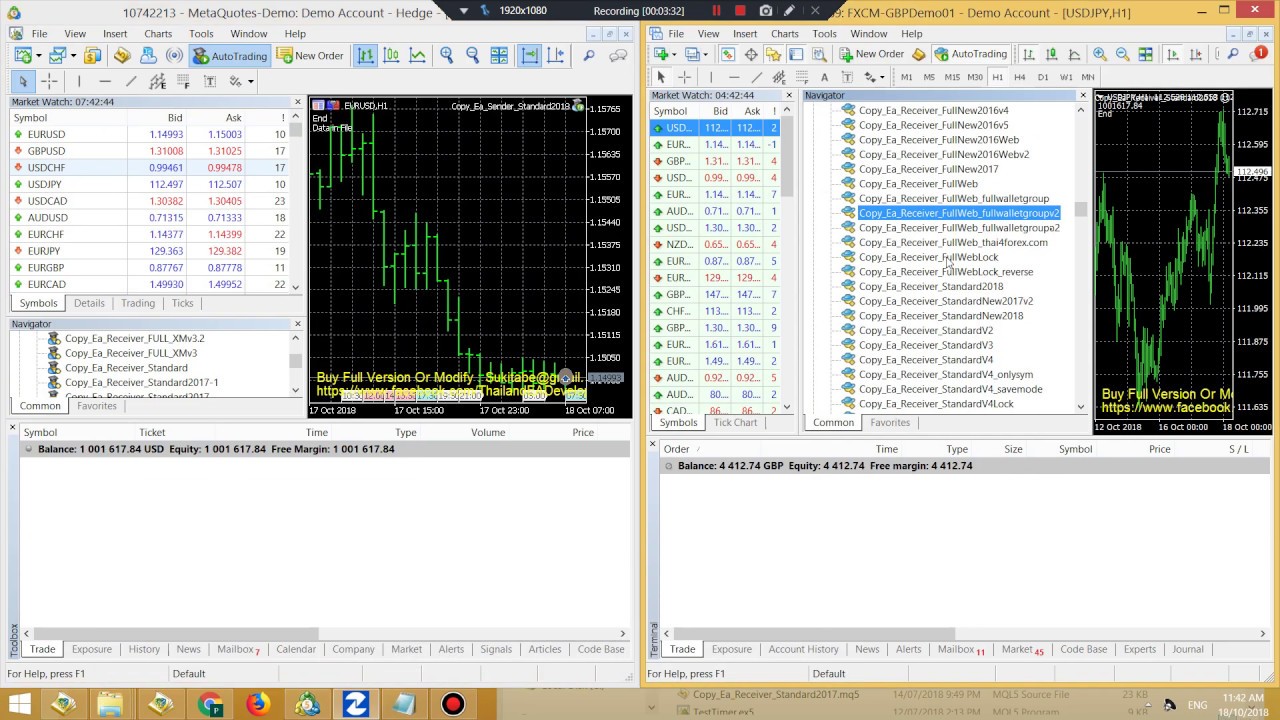Viewport: 1280px width, 720px height.
Task: Zoom out chart in FXCM window
Action: point(1122,54)
